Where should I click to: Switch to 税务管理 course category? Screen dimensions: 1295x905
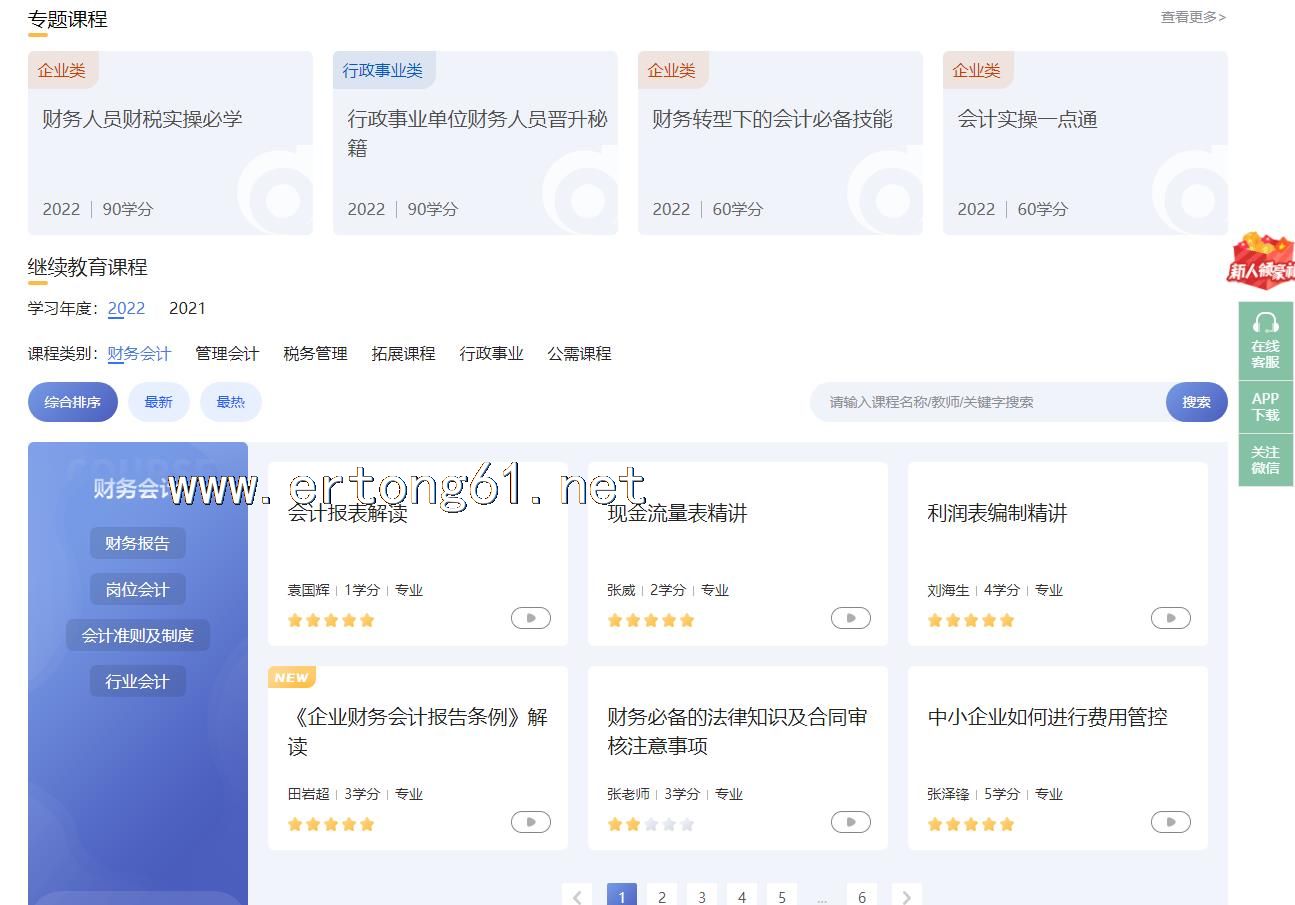point(315,353)
